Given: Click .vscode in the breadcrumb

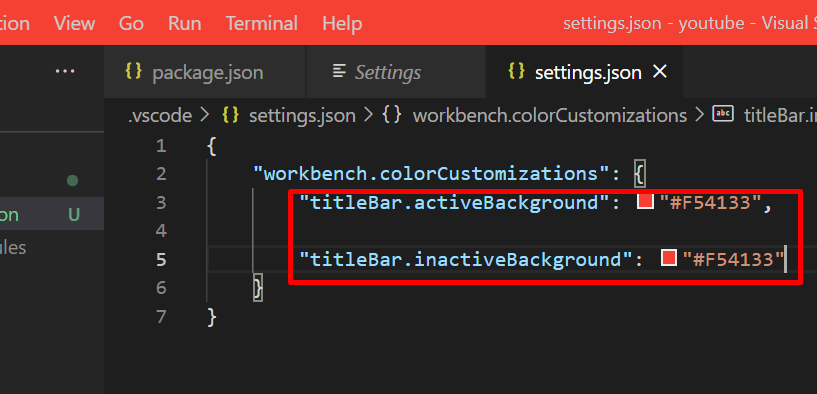Looking at the screenshot, I should point(160,116).
